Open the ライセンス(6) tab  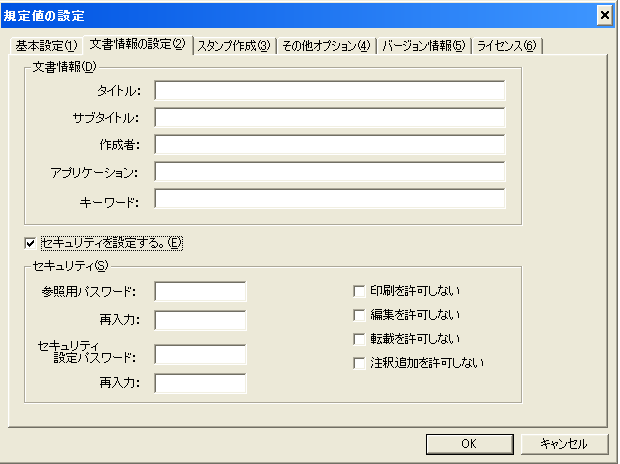coord(507,46)
